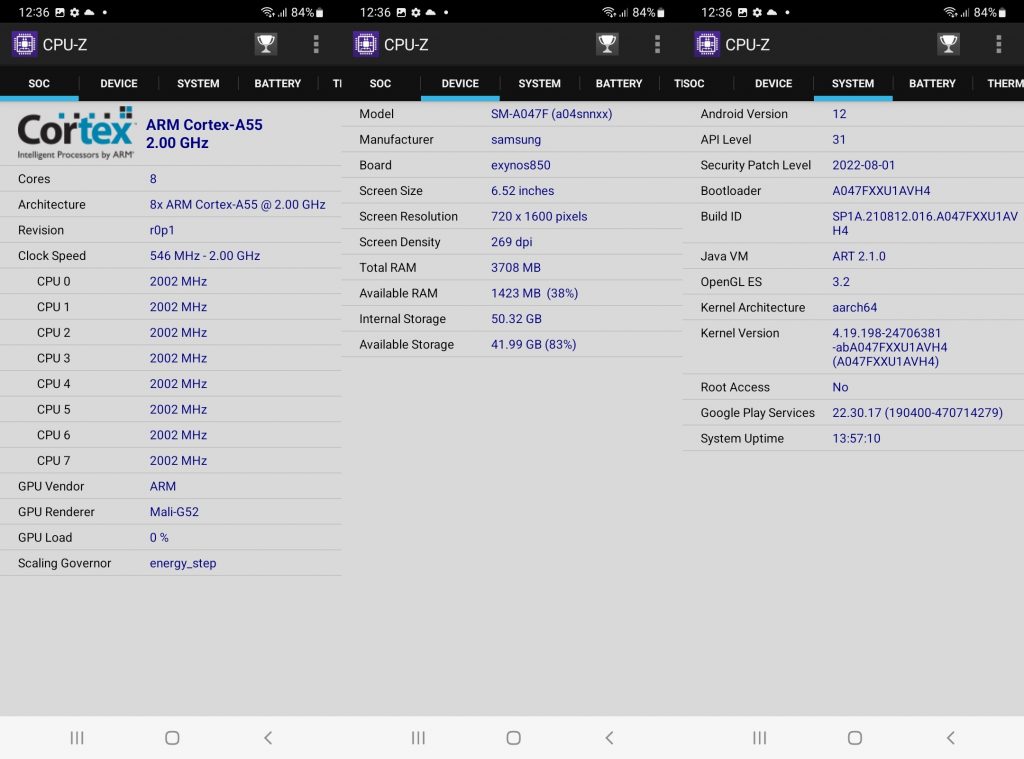Tap the 'ARM Cortex-A55 2.00 GHz' heading
This screenshot has height=759, width=1024.
204,134
